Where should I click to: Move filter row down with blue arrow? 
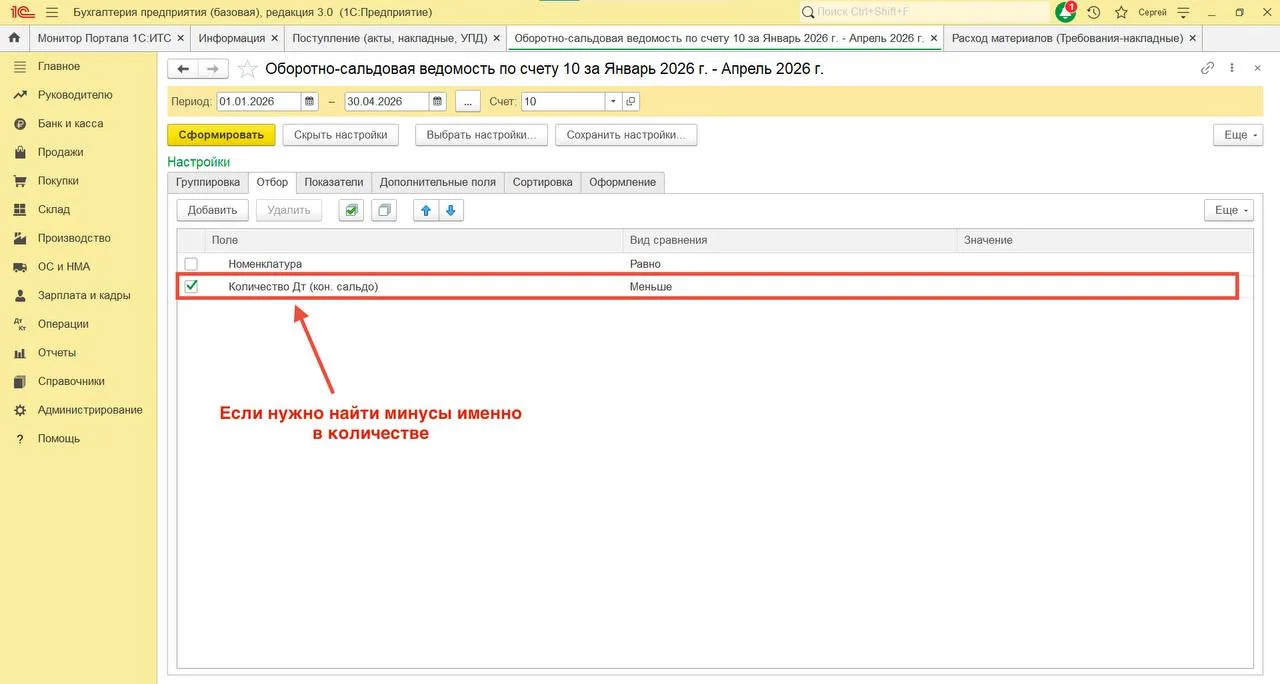point(450,210)
